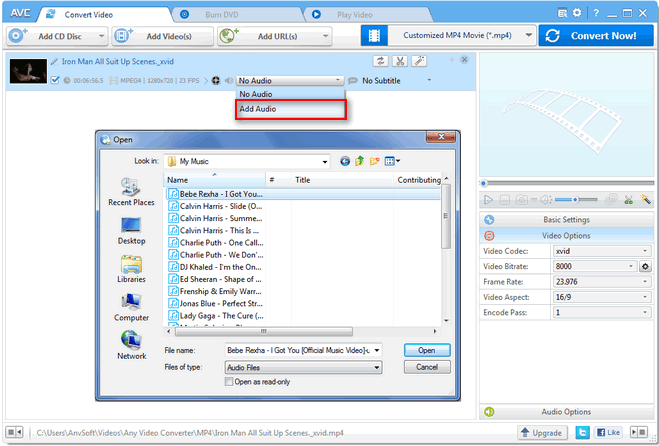Viewport: 659px width, 446px height.
Task: Click the Convert Now! button
Action: click(596, 36)
